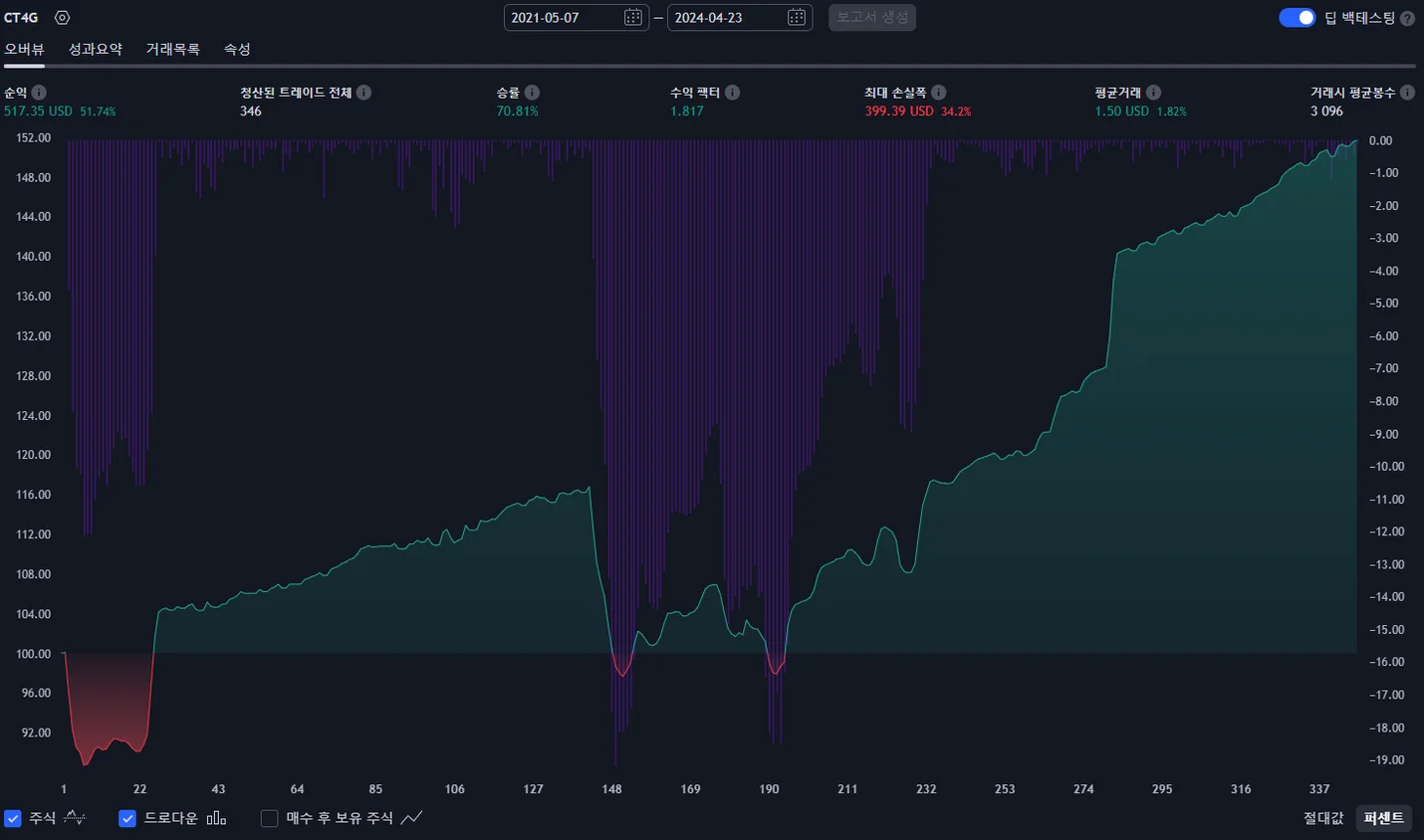Open the 성과요약 tab
This screenshot has width=1424, height=840.
click(x=96, y=49)
